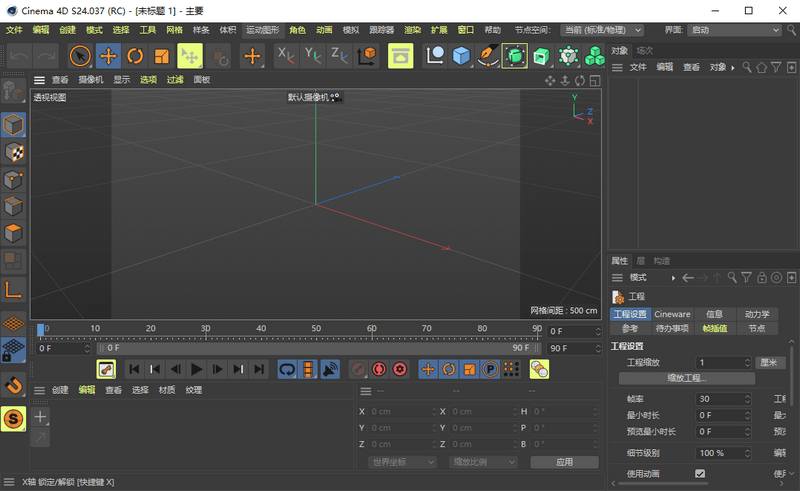Viewport: 800px width, 491px height.
Task: Switch to Polygons mode
Action: pyautogui.click(x=13, y=234)
